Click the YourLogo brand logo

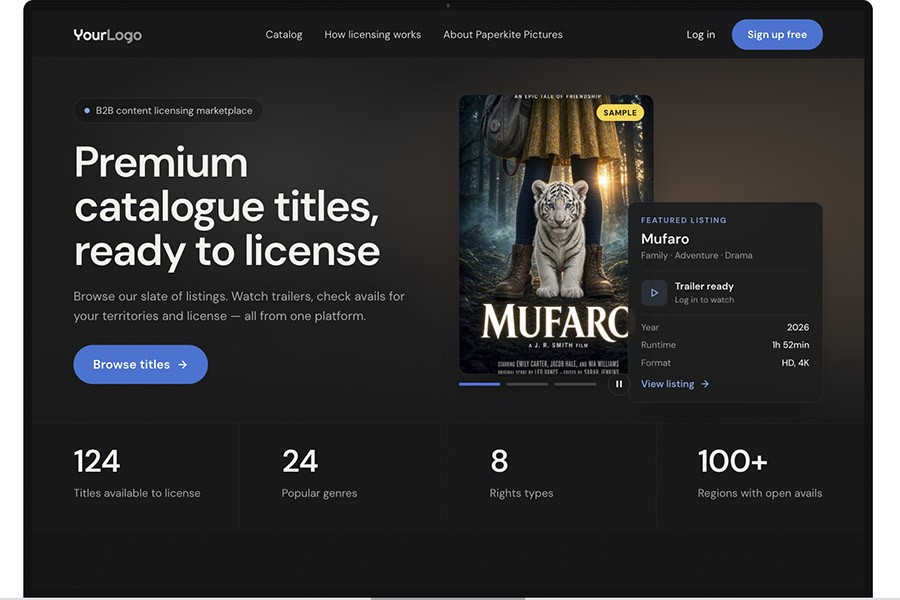coord(107,35)
